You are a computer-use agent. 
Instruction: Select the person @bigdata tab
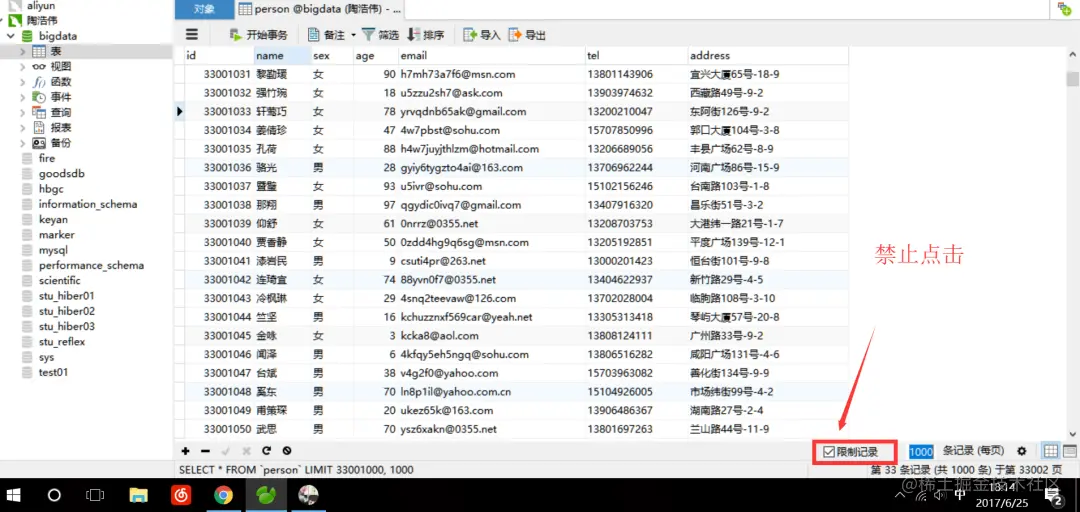pos(319,9)
